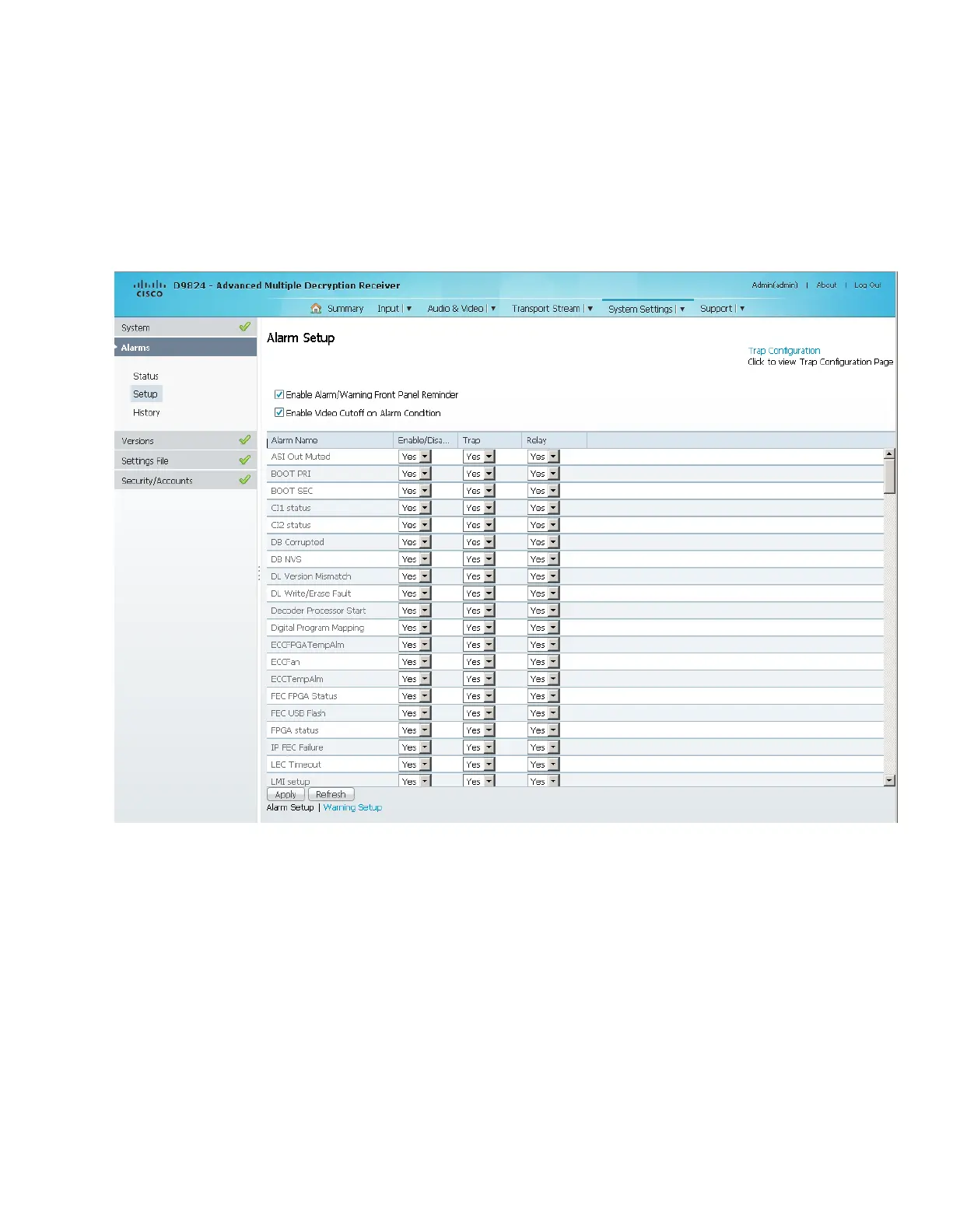The width and height of the screenshot is (953, 1232).
Task: Click the Admin(admin) user label
Action: 775,285
